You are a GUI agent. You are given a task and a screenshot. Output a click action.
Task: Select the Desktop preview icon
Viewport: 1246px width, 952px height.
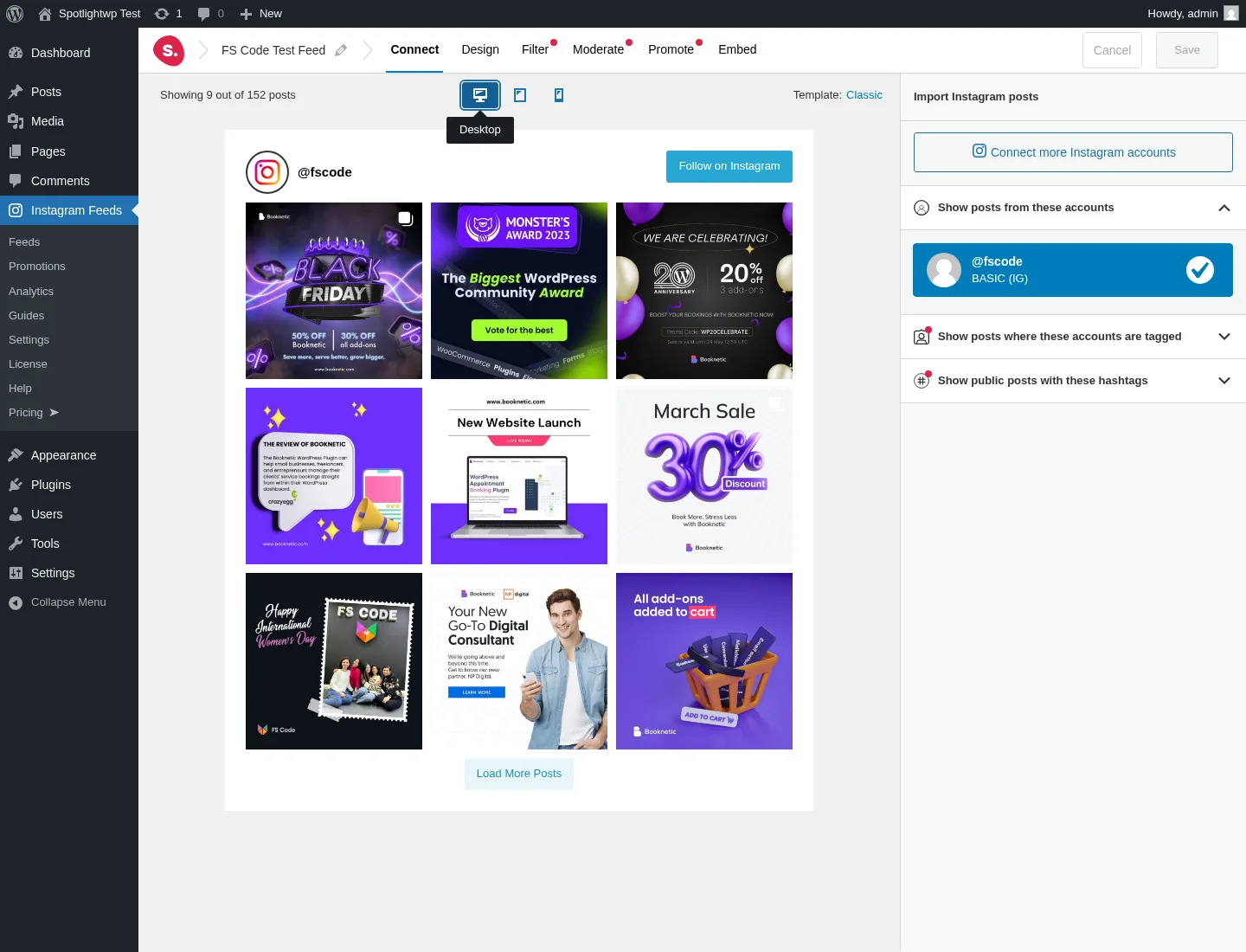tap(480, 95)
